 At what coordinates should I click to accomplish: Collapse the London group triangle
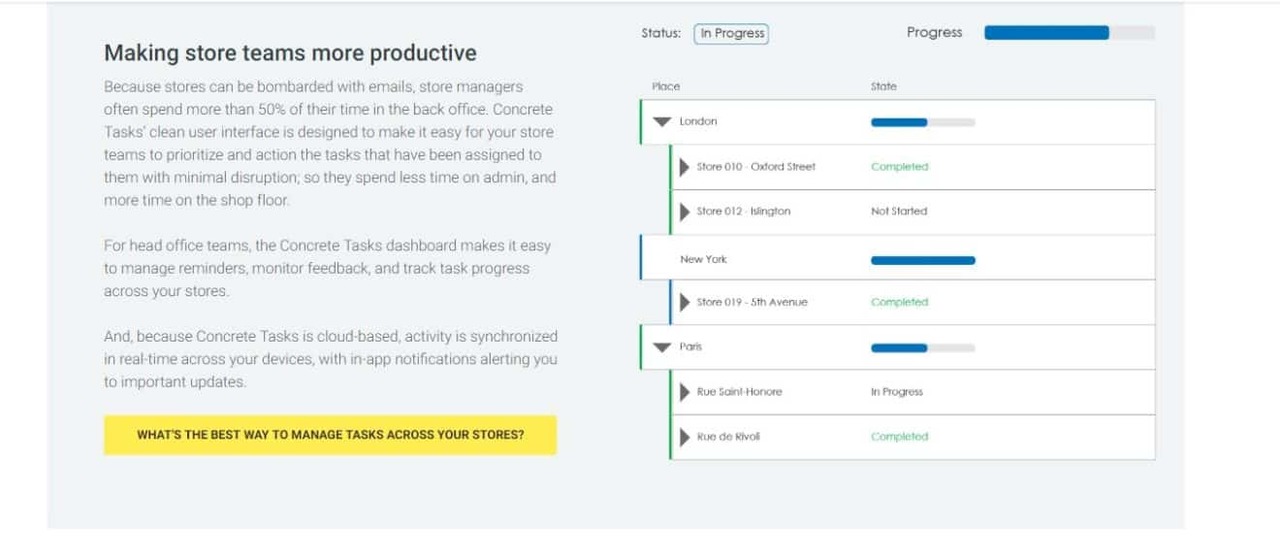click(x=661, y=122)
